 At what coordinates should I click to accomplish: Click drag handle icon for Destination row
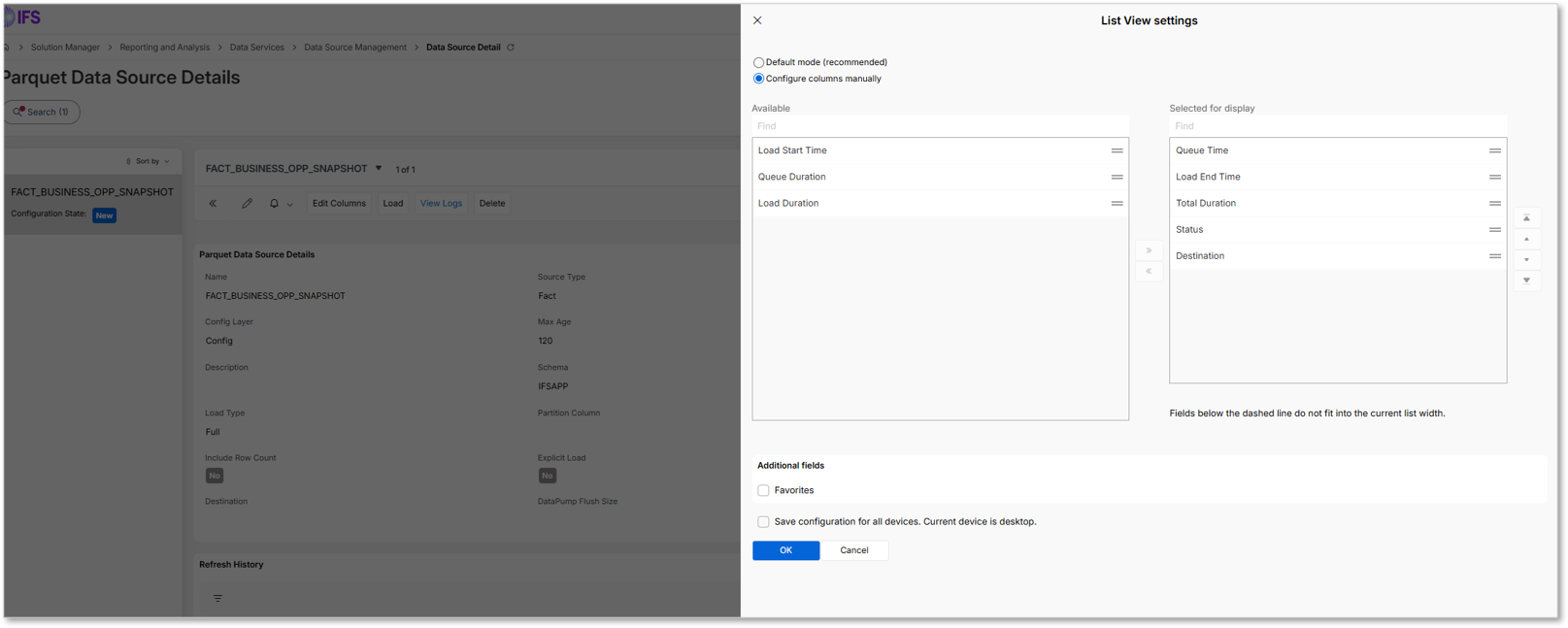(1494, 255)
